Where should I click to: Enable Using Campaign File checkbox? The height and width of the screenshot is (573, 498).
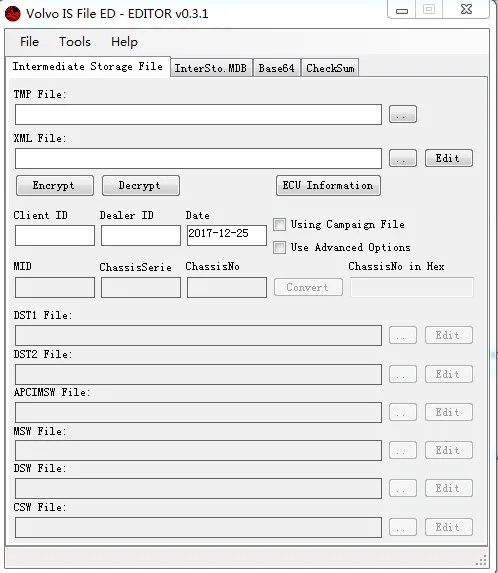click(x=280, y=224)
